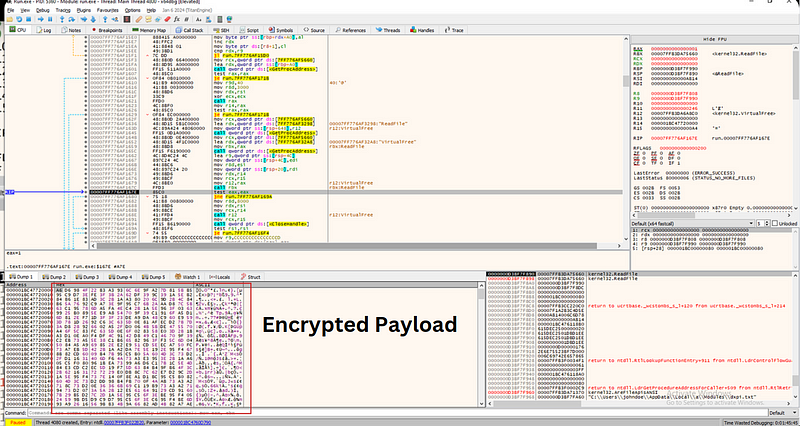Open the Calls icon next to Strings

[x=208, y=19]
